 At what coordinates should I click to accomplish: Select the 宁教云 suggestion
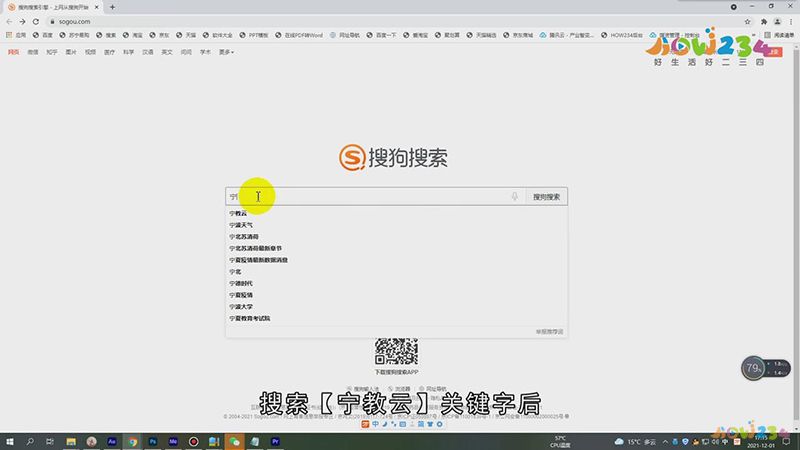[238, 213]
